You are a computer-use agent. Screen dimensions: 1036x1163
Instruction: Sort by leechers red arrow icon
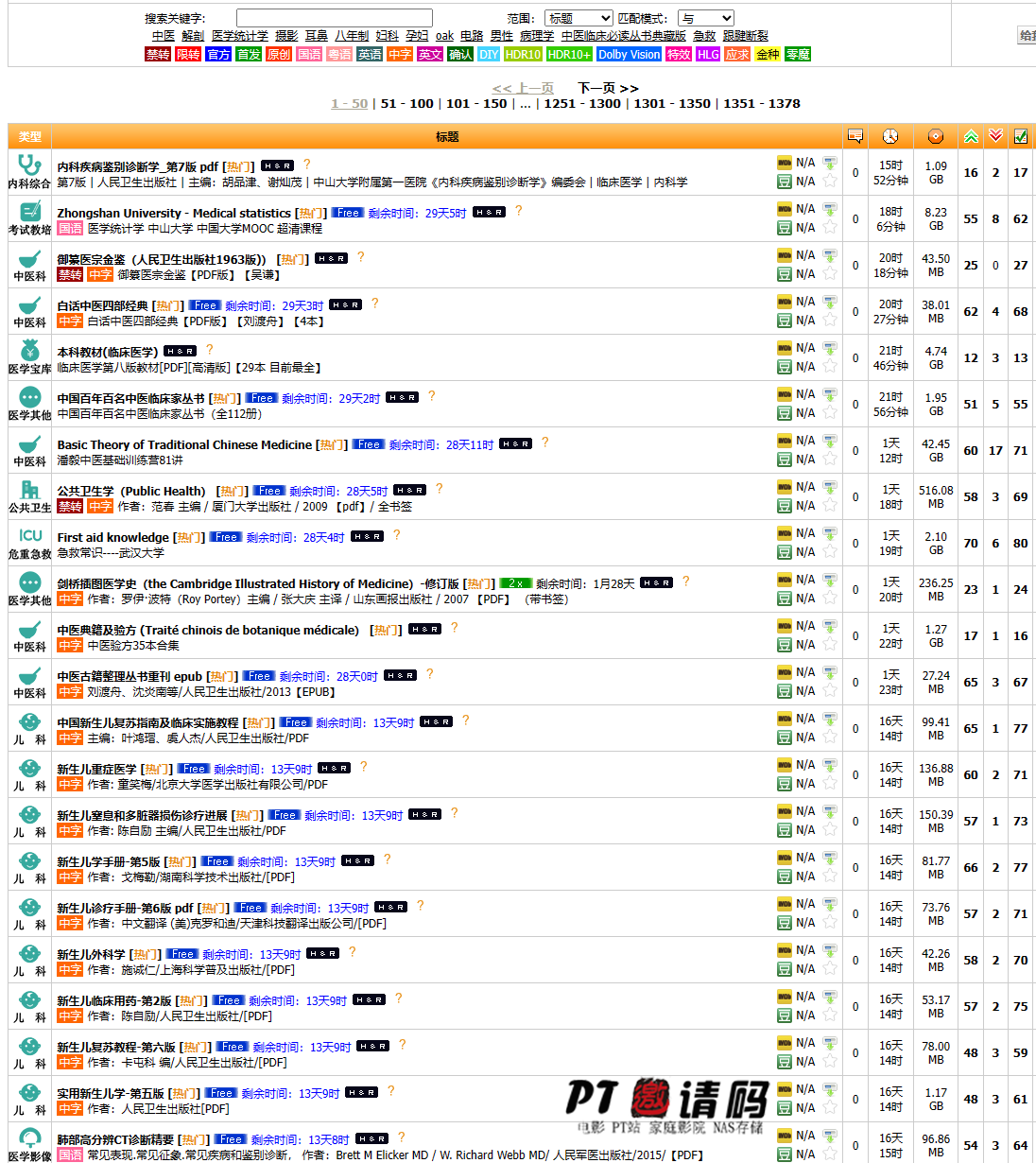pyautogui.click(x=995, y=137)
